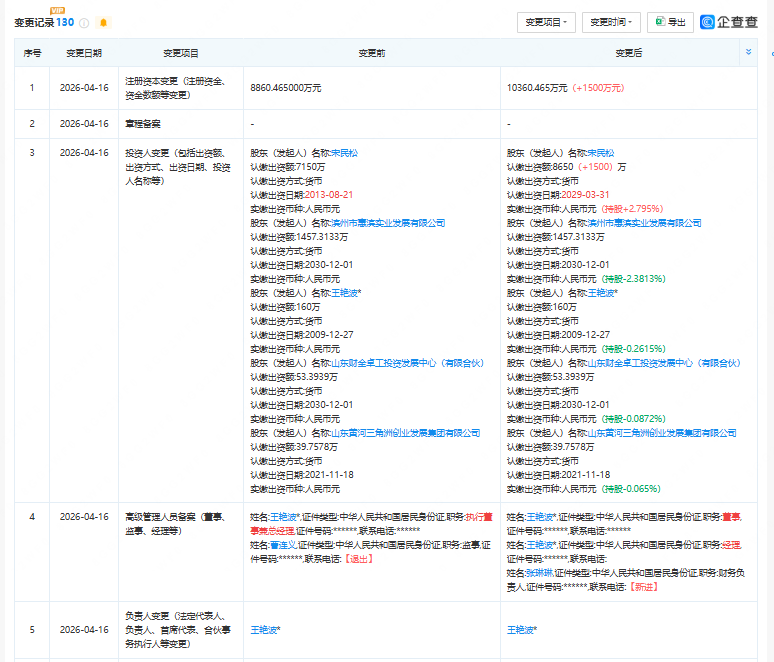Click 王艳波 in 负责人变更 row's 变更后 column
Screen dimensions: 774x662
pos(522,630)
